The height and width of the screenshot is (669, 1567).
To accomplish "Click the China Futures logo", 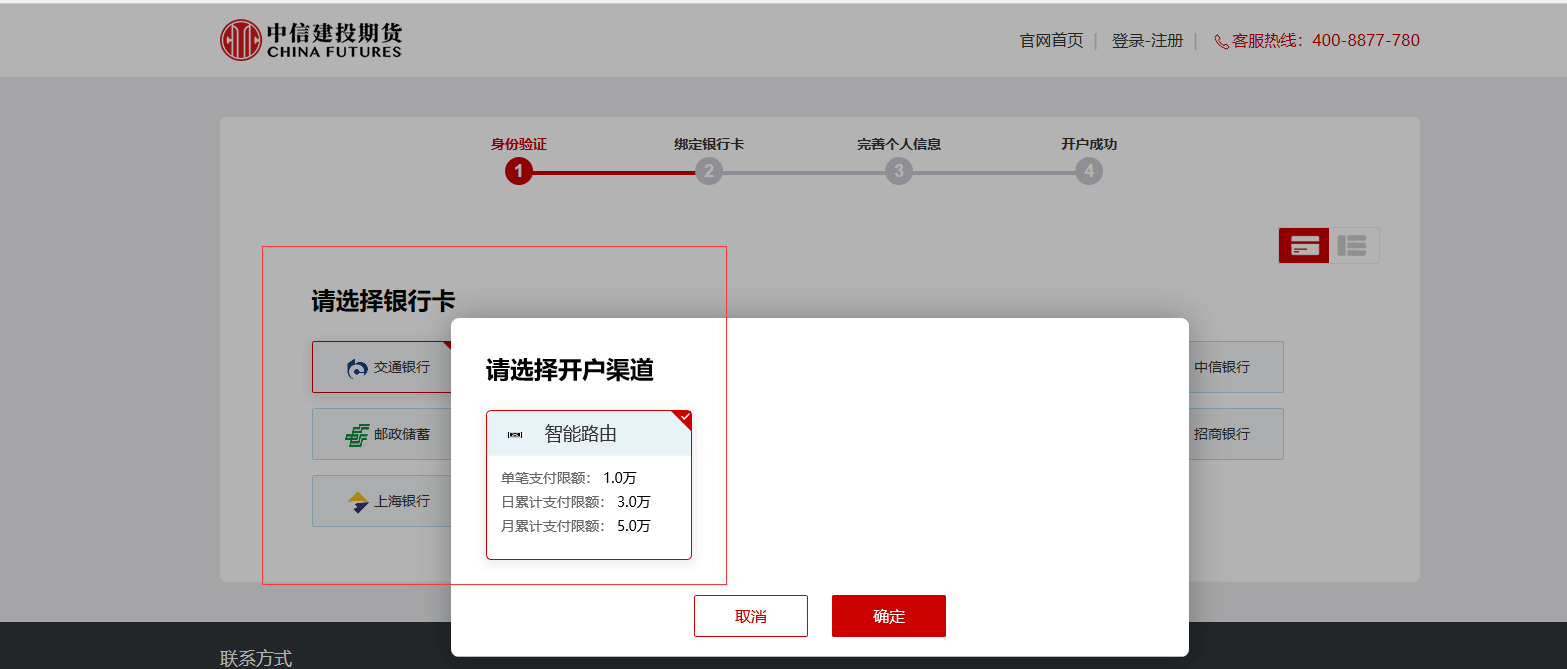I will (x=311, y=40).
